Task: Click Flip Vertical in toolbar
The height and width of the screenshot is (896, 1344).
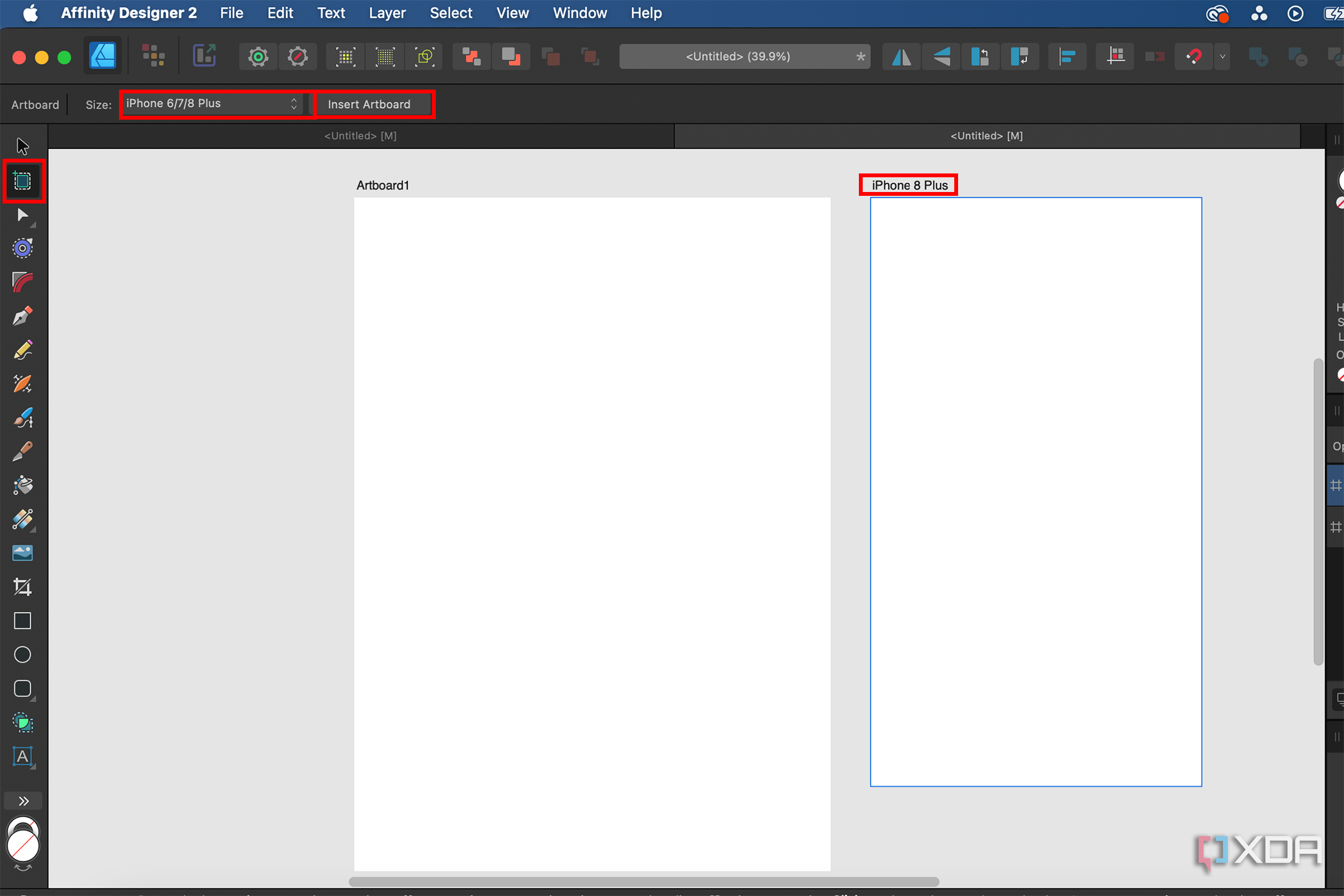Action: pos(941,56)
